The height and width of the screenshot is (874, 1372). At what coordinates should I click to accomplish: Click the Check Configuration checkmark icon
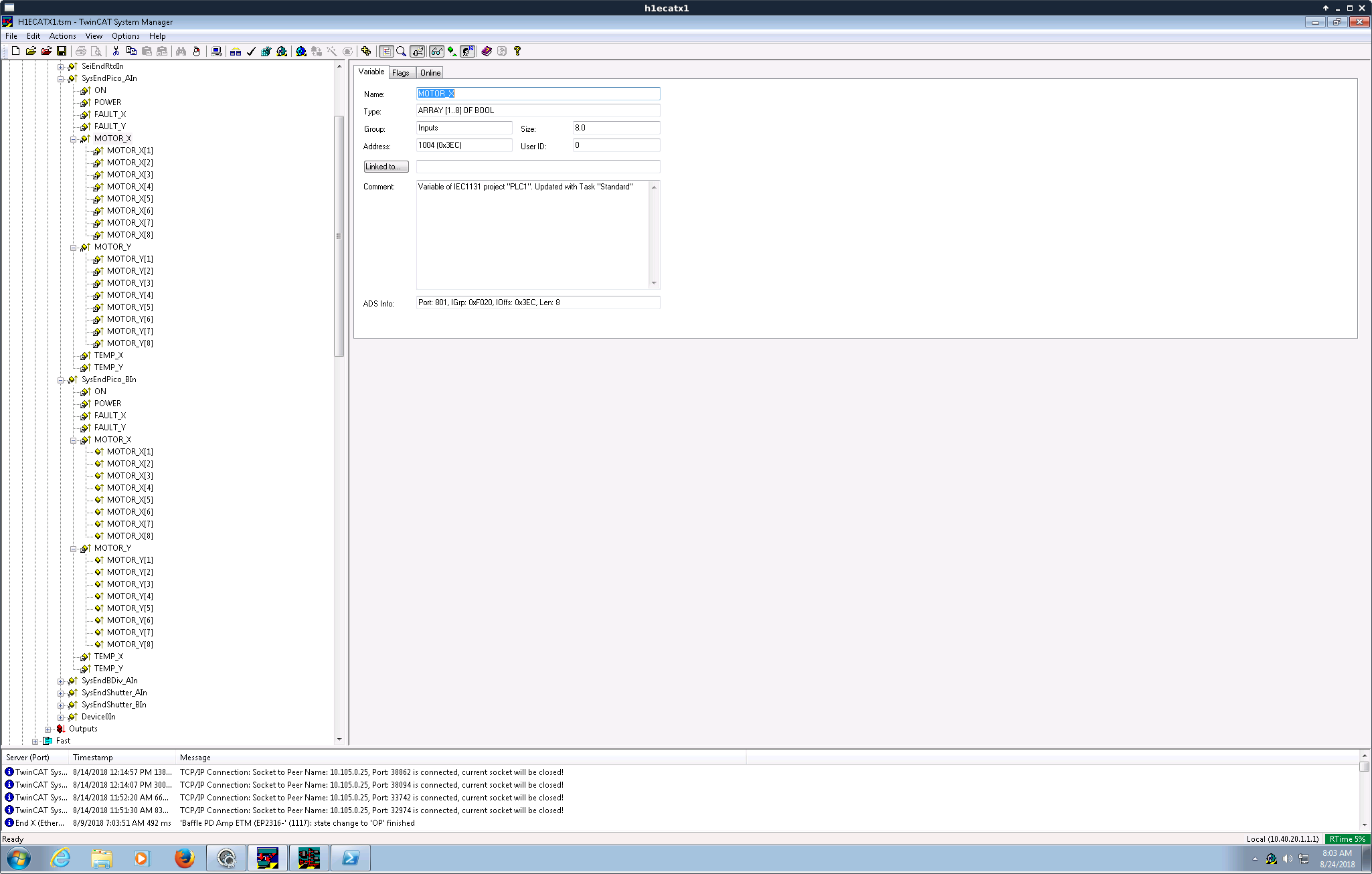pyautogui.click(x=251, y=51)
